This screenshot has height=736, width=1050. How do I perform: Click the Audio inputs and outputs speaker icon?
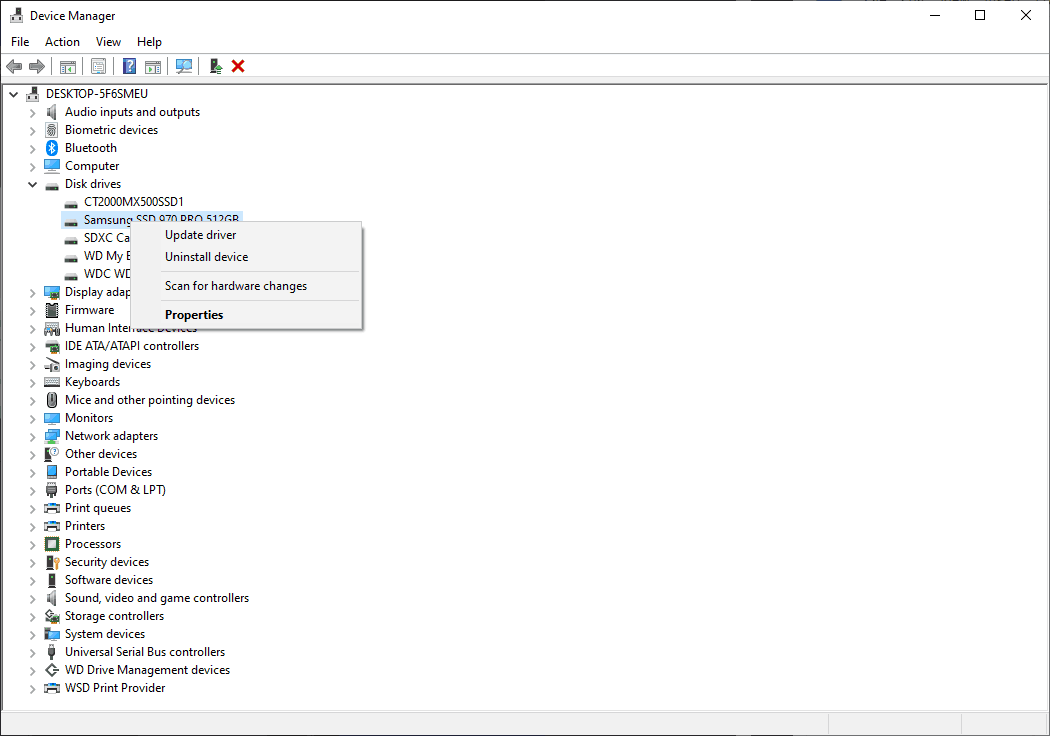click(x=52, y=112)
